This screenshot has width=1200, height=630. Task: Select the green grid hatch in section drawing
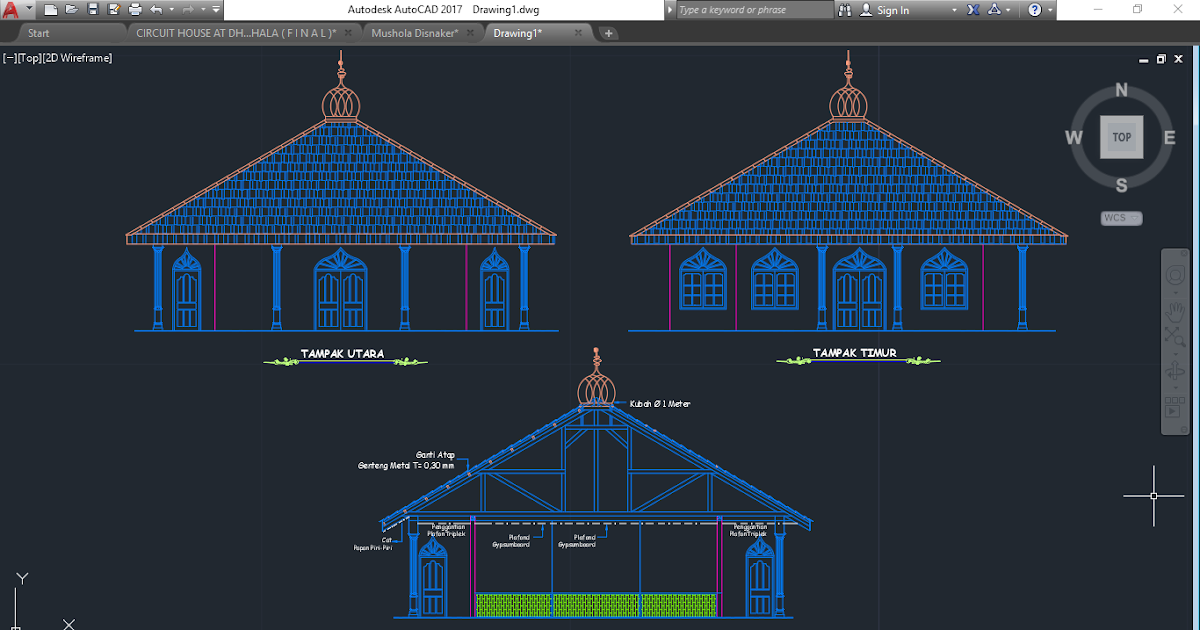click(597, 605)
